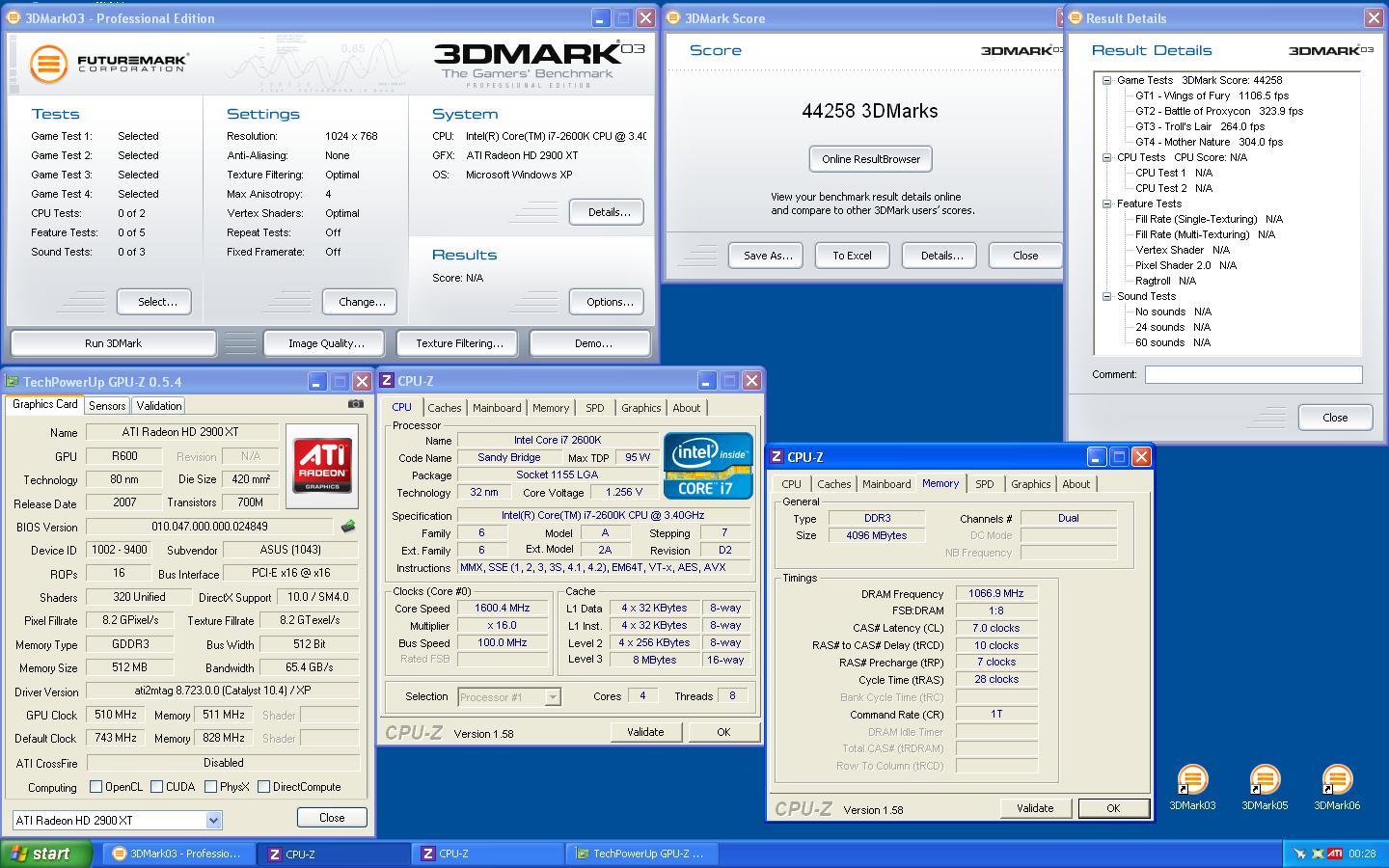Select the Pixel Shader 2.0 result row
This screenshot has height=868, width=1389.
coord(1185,265)
